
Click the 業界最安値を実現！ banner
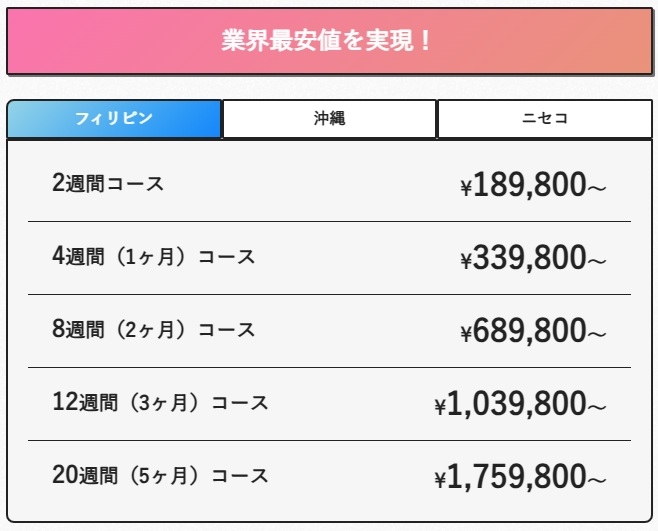[328, 42]
